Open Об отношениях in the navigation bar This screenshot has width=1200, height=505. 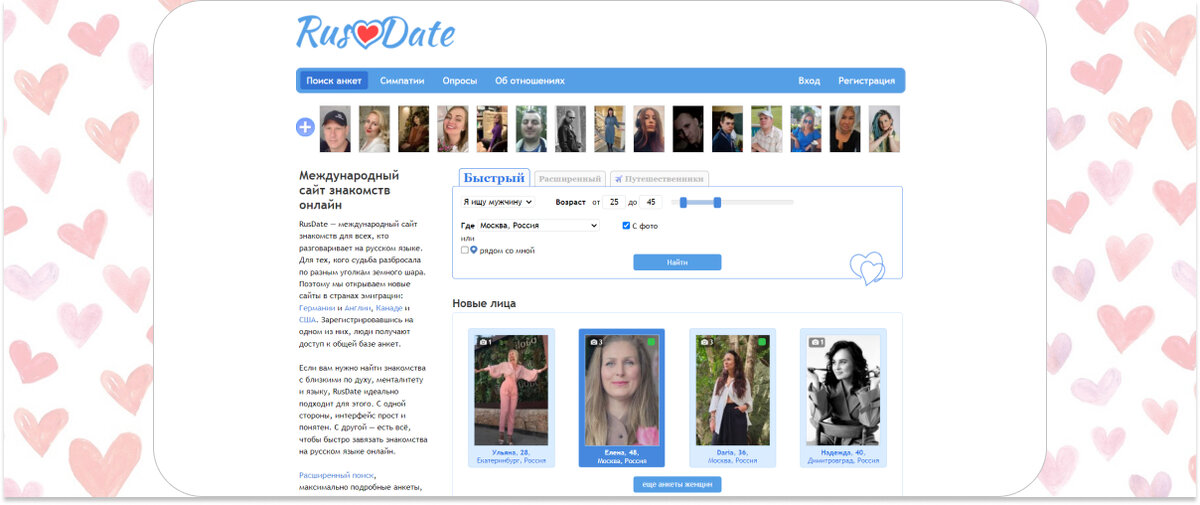pos(530,81)
